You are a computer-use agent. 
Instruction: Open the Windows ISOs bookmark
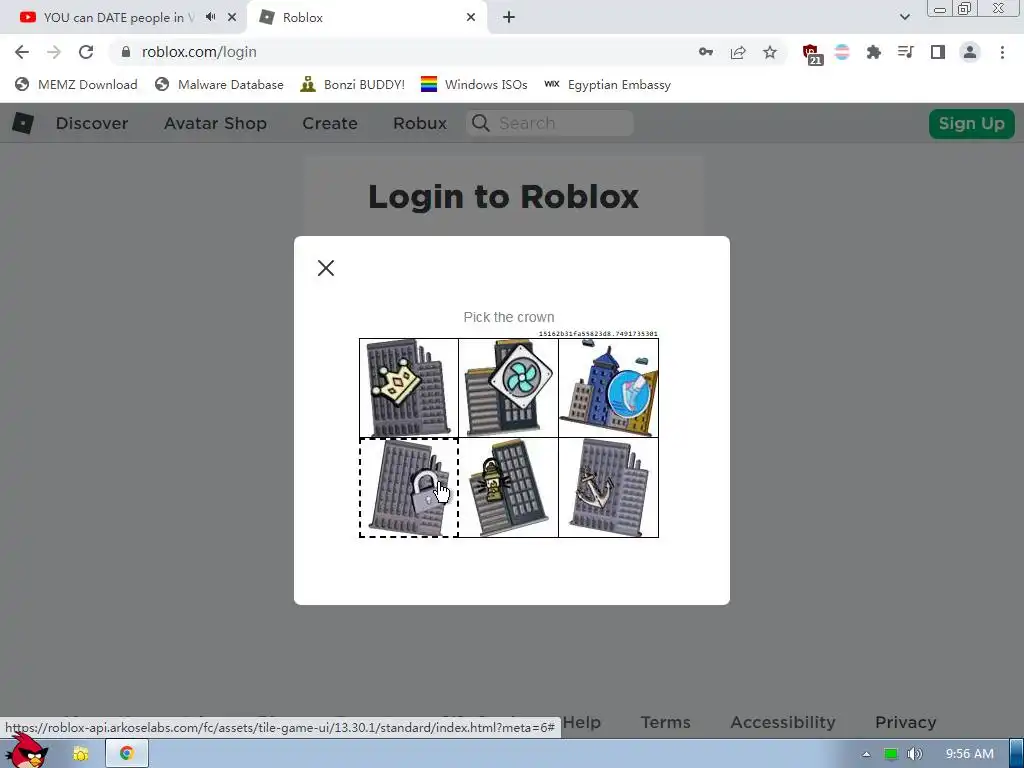coord(474,84)
